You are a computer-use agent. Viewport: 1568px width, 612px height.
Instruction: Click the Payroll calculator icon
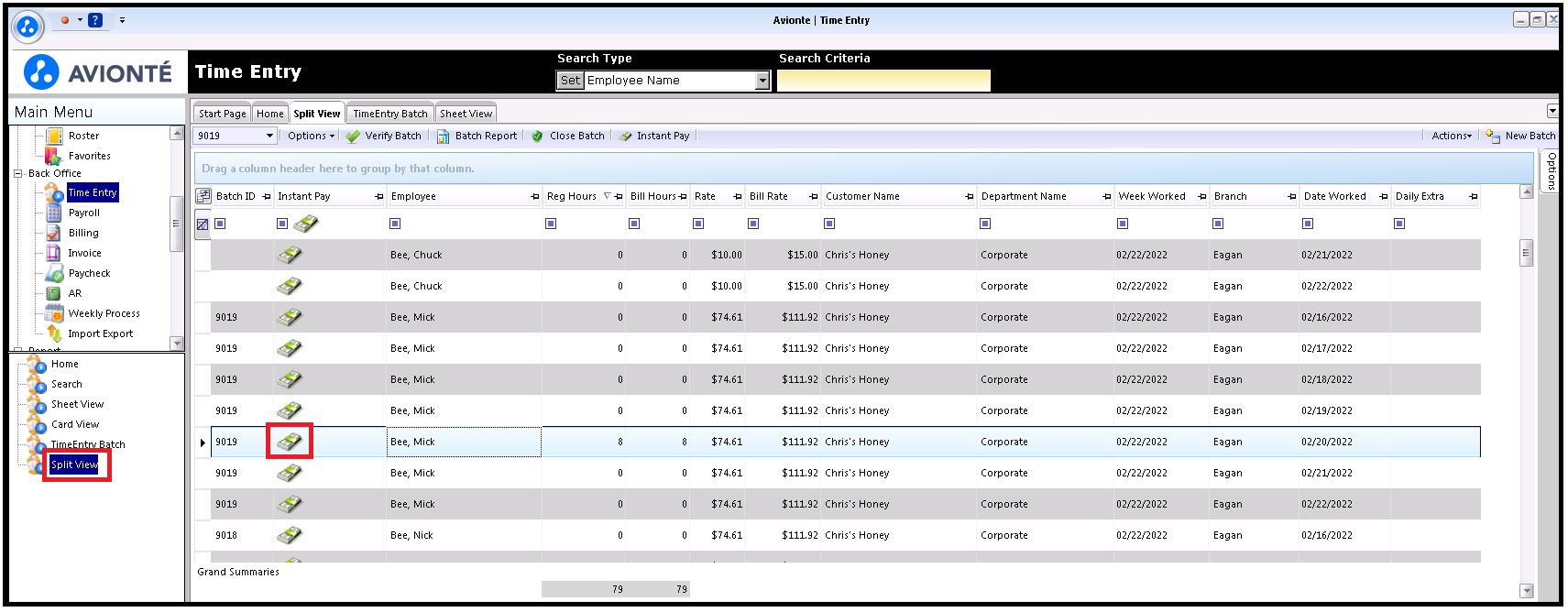point(54,213)
